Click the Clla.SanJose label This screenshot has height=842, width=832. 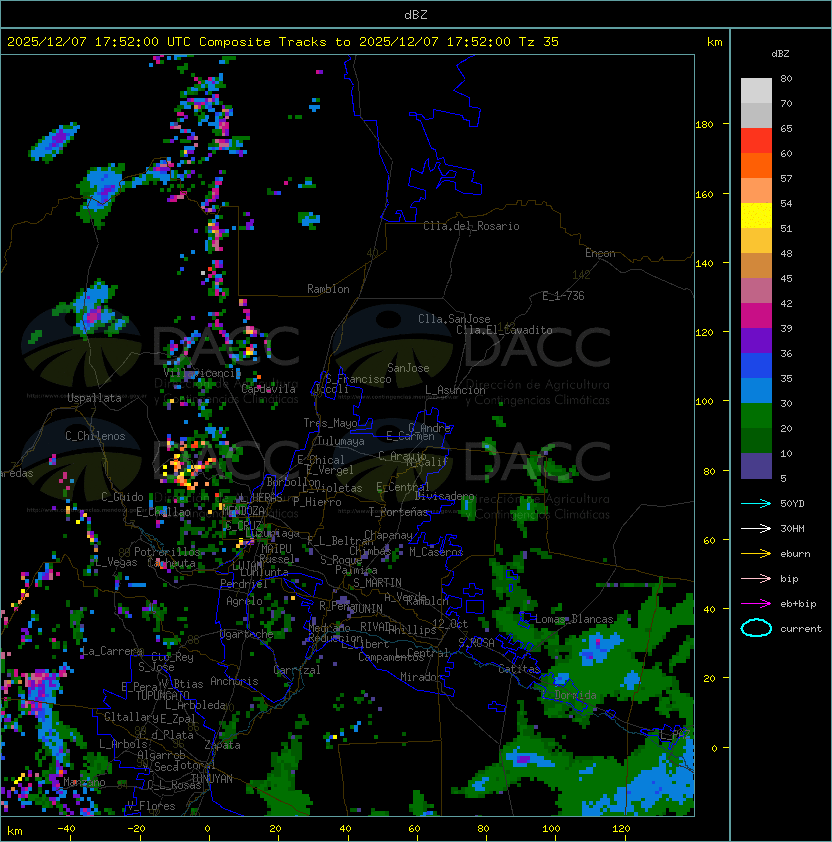click(x=454, y=319)
